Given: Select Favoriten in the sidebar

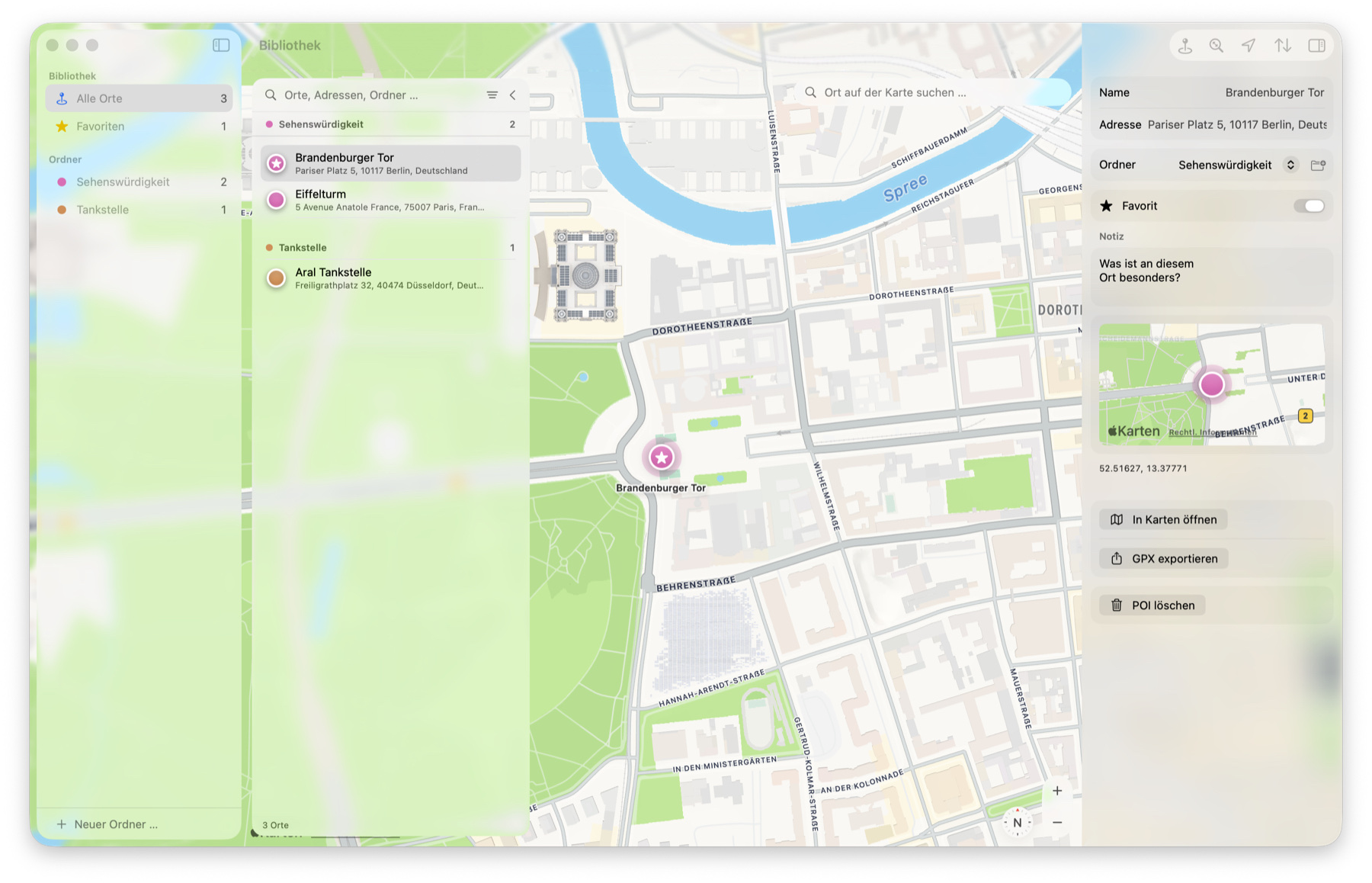Looking at the screenshot, I should tap(139, 127).
